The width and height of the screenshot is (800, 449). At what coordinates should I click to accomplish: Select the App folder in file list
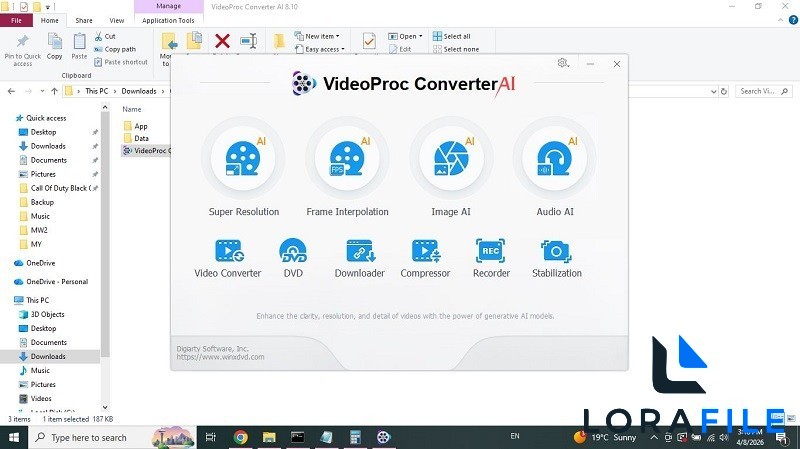141,126
